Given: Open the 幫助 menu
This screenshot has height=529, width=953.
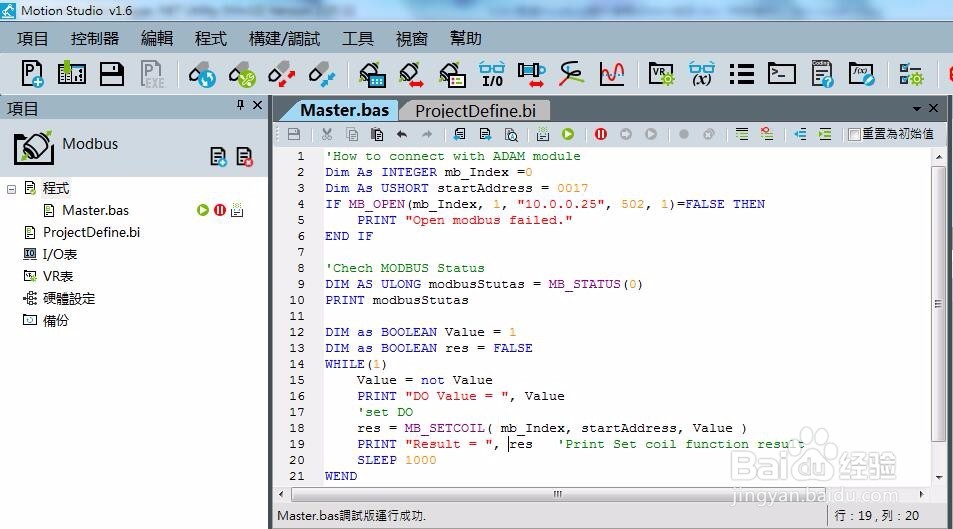Looking at the screenshot, I should (466, 39).
